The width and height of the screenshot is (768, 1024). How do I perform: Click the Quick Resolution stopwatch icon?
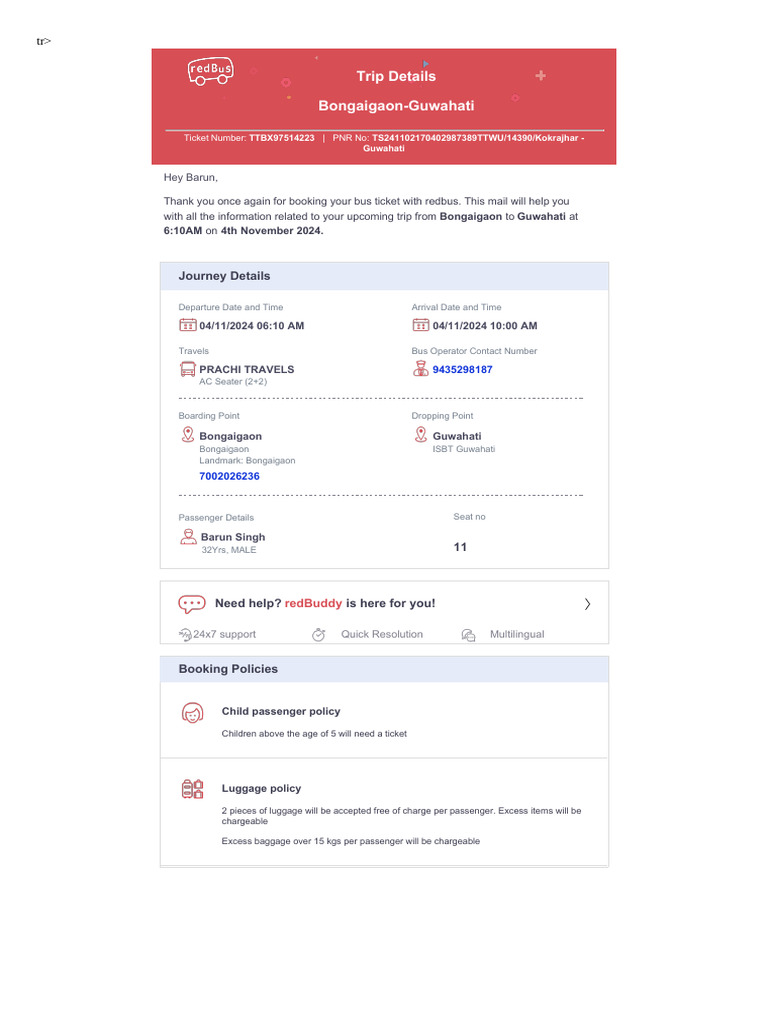[319, 634]
